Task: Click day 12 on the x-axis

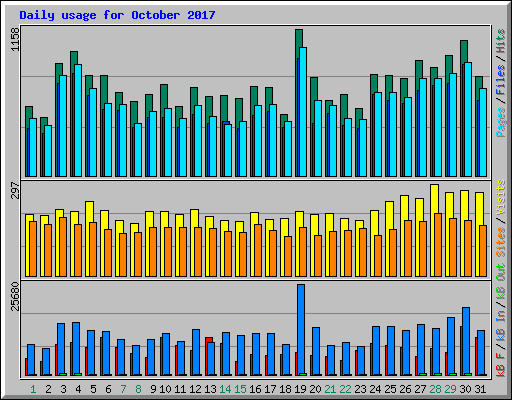Action: click(195, 389)
